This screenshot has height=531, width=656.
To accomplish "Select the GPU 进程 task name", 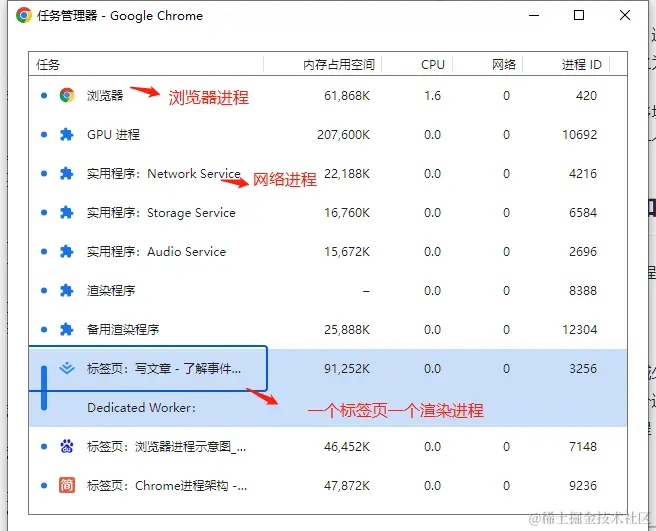I will point(113,135).
